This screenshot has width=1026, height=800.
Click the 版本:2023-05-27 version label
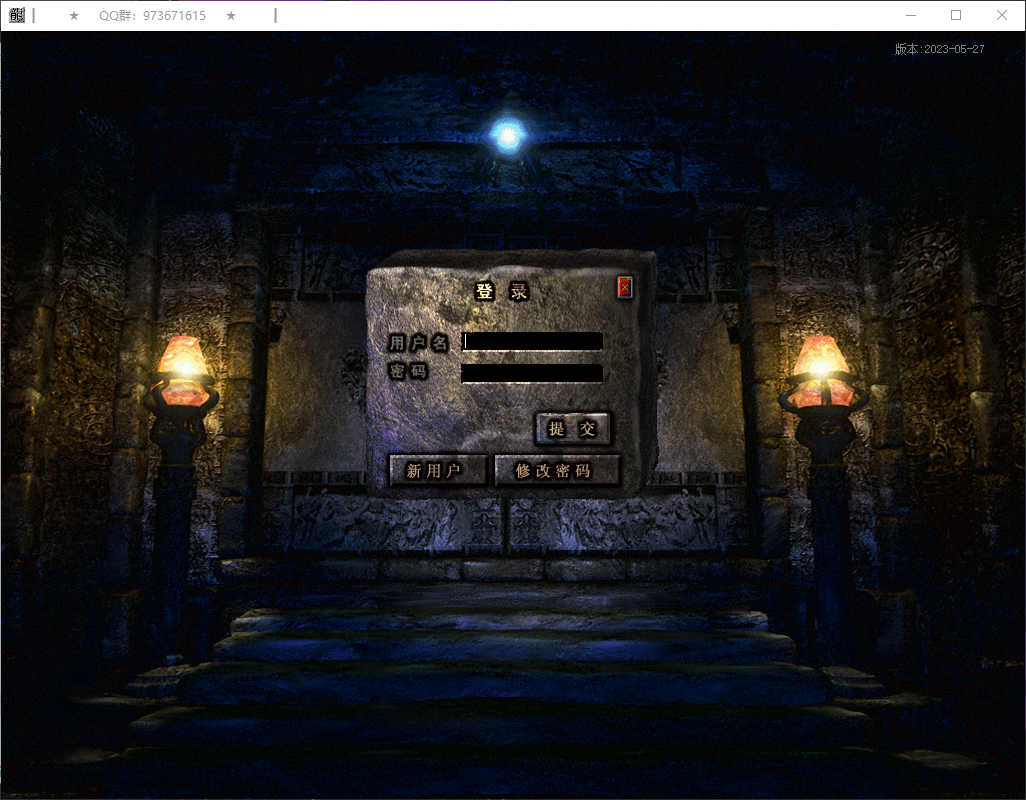[x=939, y=49]
